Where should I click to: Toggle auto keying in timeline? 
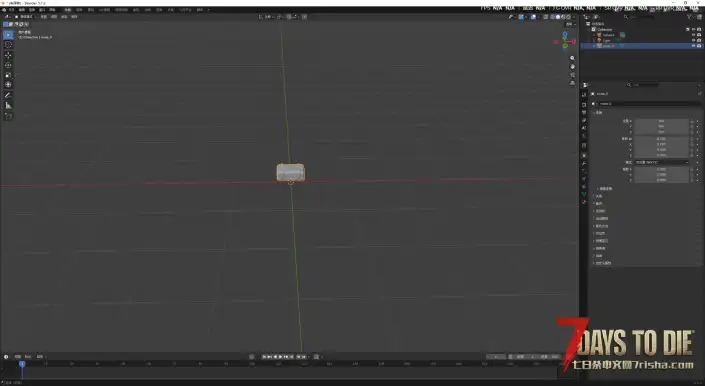[252, 357]
